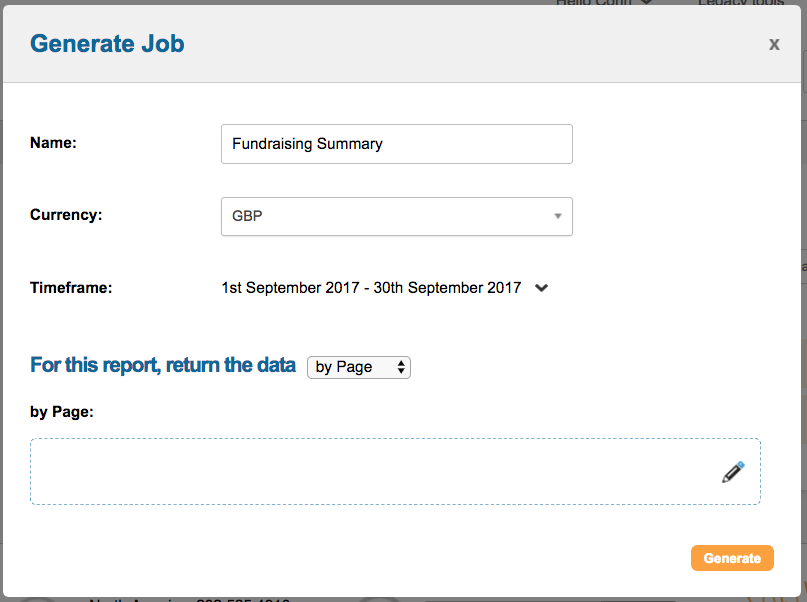Screen dimensions: 807x602
Task: Click the bold 'by Page:' label
Action: point(62,411)
